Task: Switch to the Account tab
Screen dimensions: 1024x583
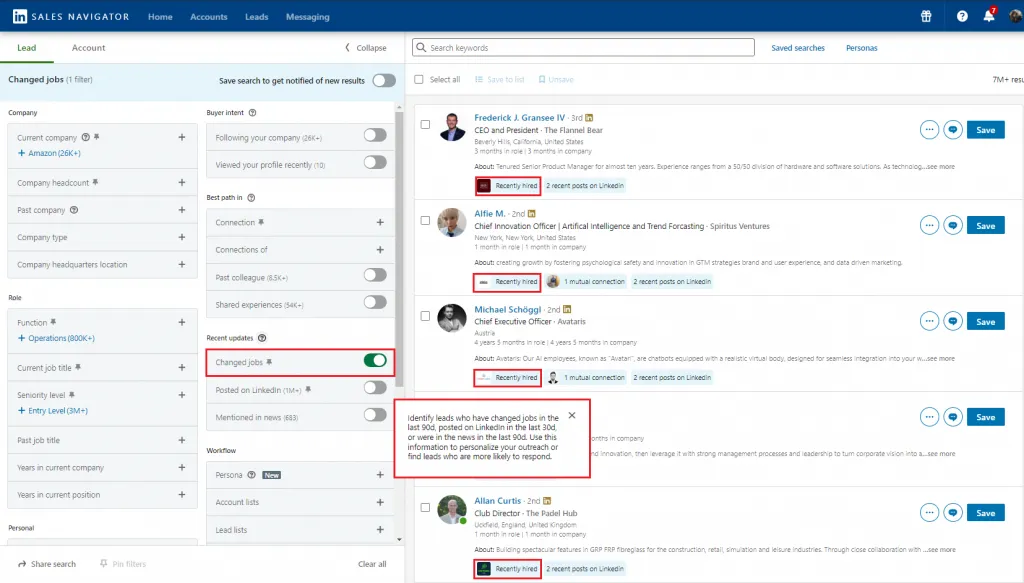Action: (88, 48)
